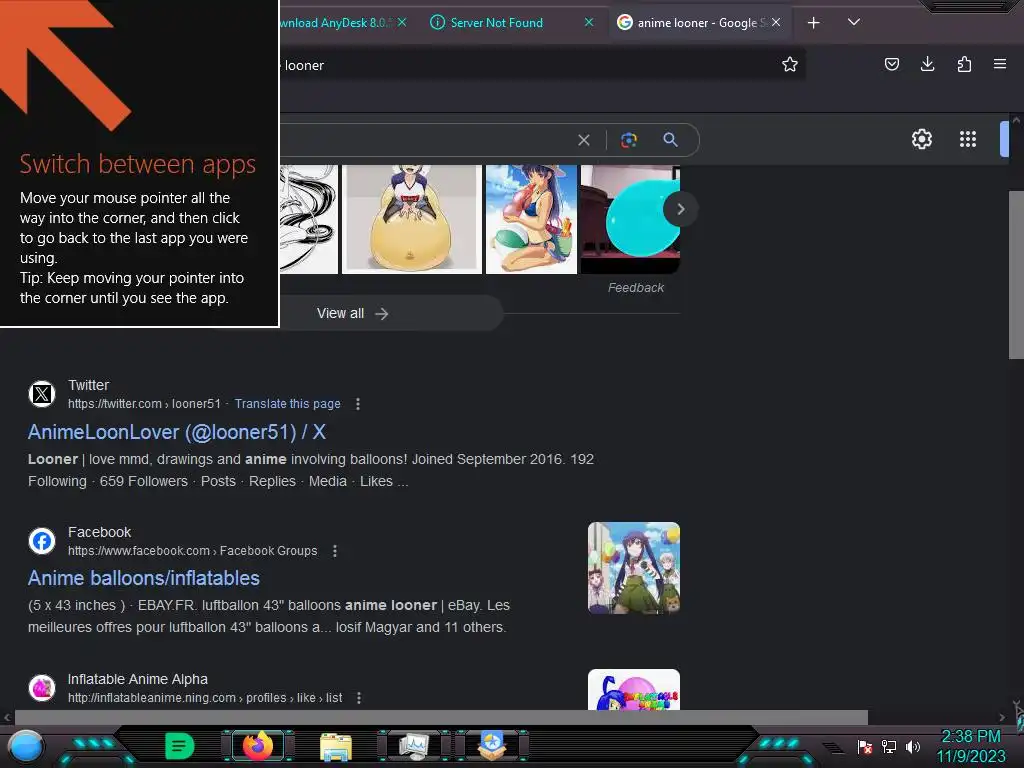This screenshot has height=768, width=1024.
Task: Open more options for Inflatable Anime Alpha result
Action: 359,698
